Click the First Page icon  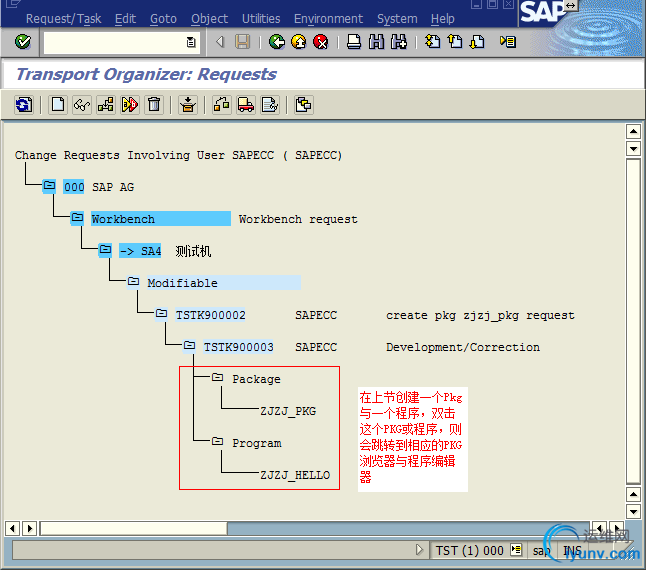[x=433, y=42]
